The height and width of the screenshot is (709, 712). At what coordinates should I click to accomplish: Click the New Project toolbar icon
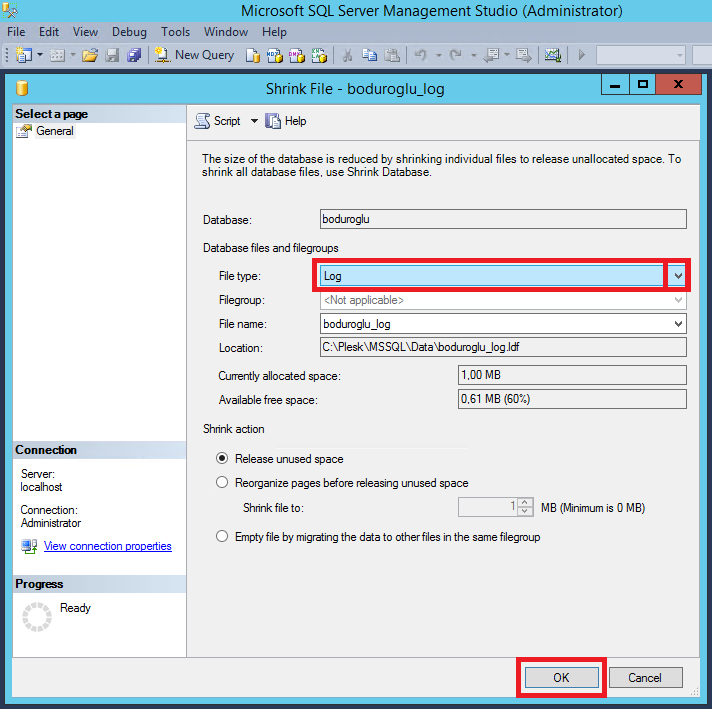(x=24, y=55)
